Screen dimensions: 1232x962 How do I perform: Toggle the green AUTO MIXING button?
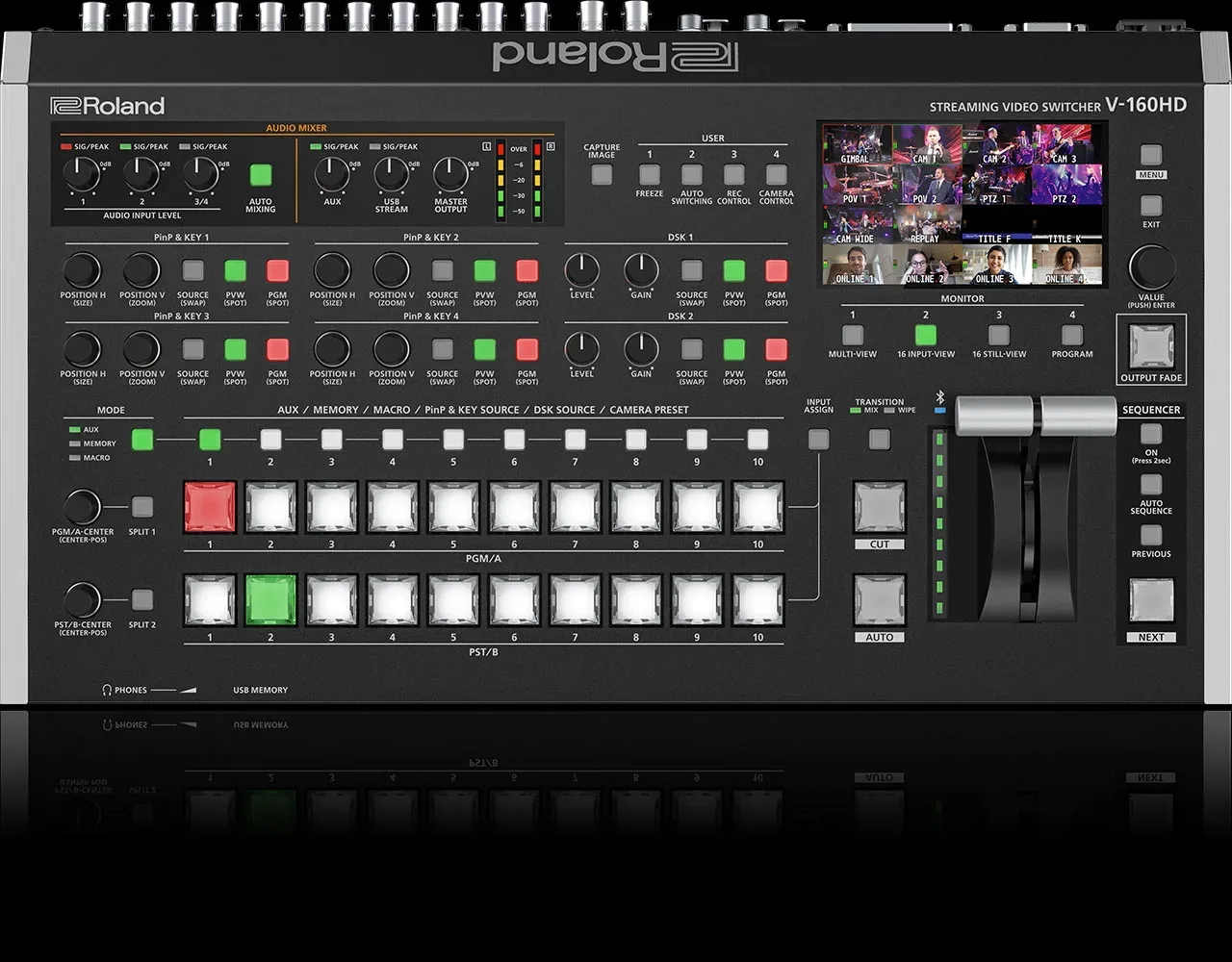pos(260,175)
